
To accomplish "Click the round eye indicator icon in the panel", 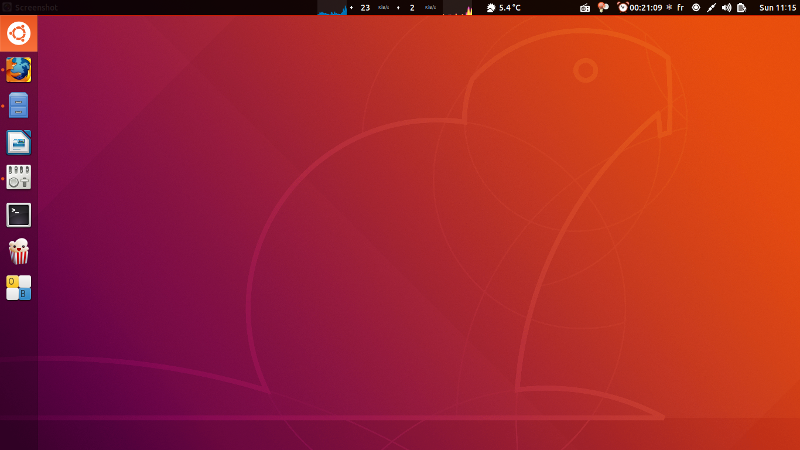I will (696, 8).
